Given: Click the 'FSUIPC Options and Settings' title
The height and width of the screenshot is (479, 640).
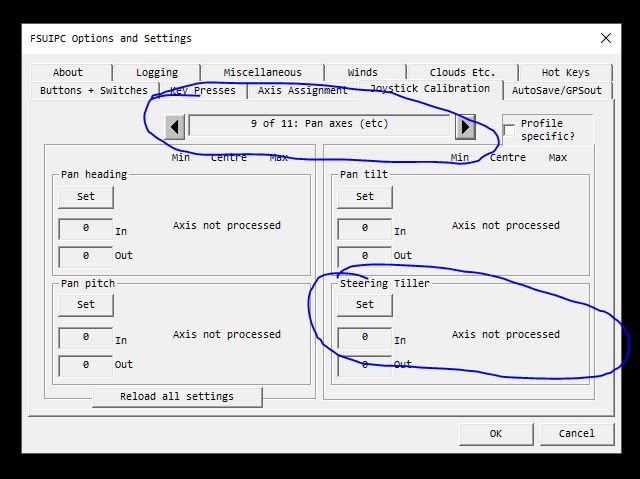Looking at the screenshot, I should coord(111,38).
